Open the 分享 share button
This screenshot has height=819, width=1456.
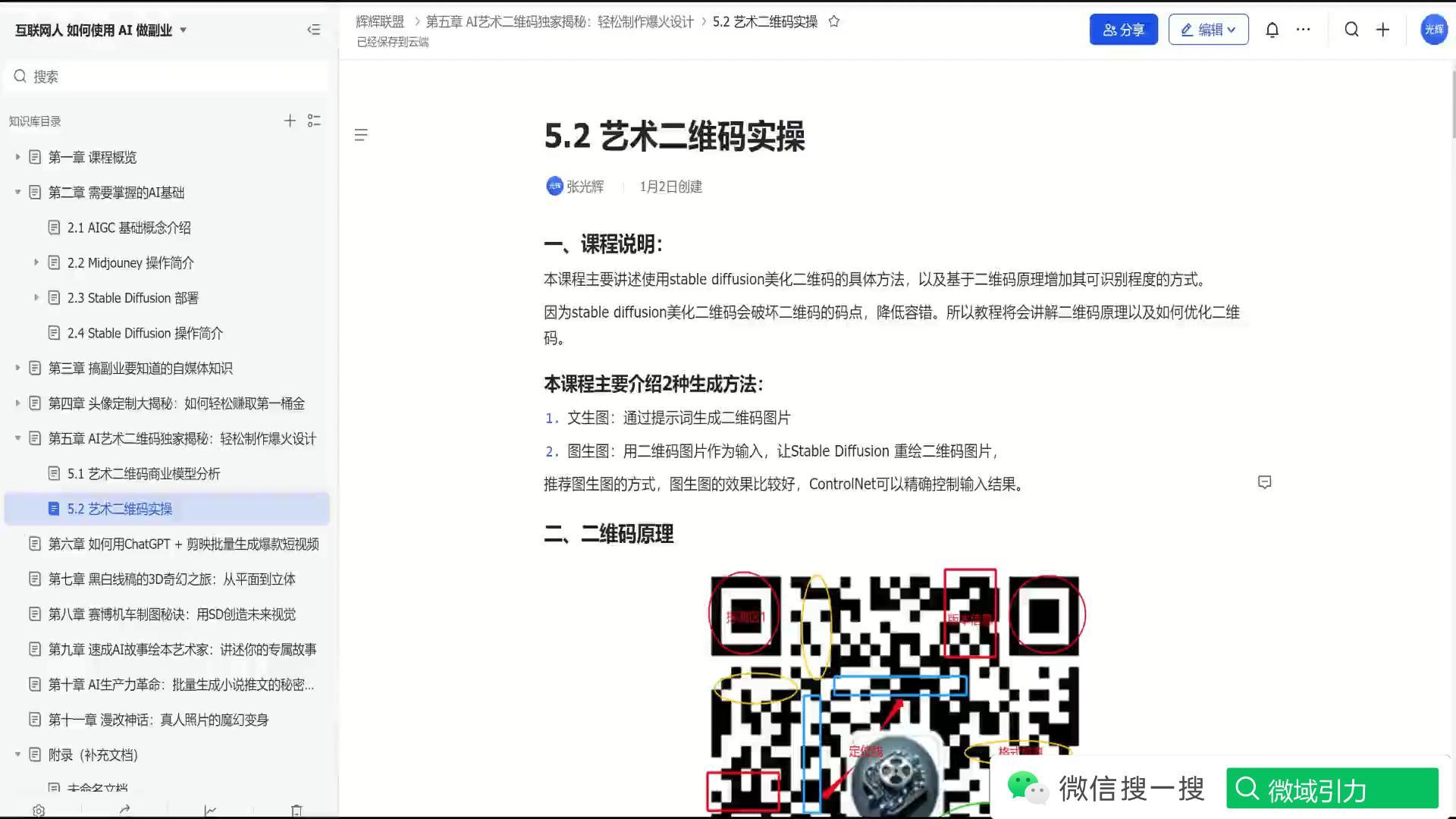tap(1123, 30)
